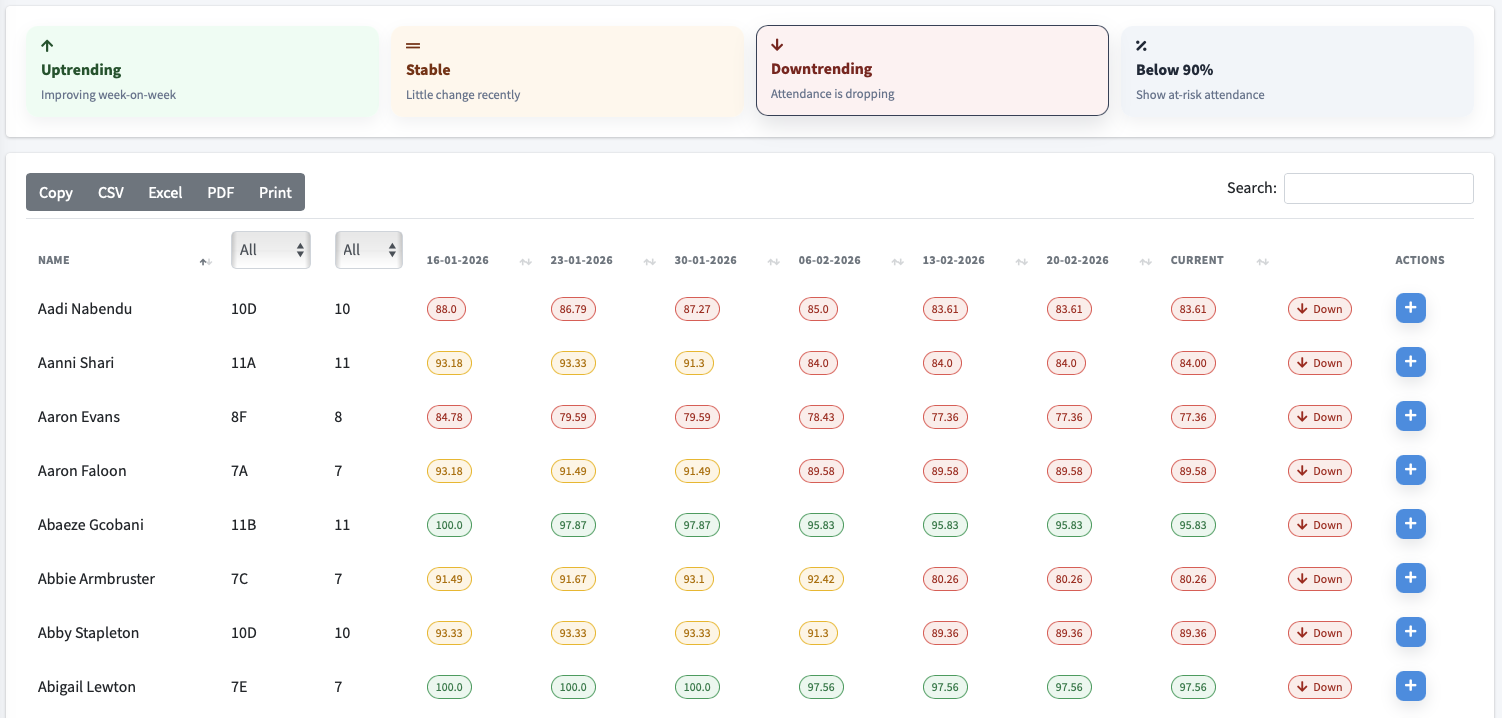
Task: Toggle the Downtrending filter card
Action: pyautogui.click(x=931, y=70)
